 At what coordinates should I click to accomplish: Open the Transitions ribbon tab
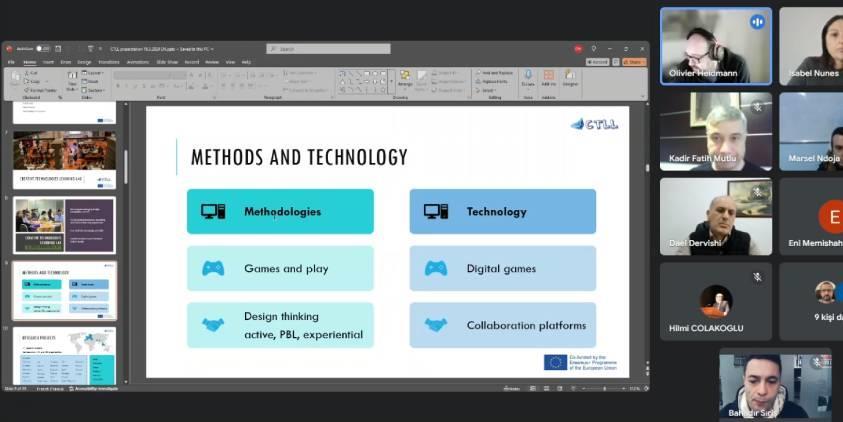tap(108, 62)
